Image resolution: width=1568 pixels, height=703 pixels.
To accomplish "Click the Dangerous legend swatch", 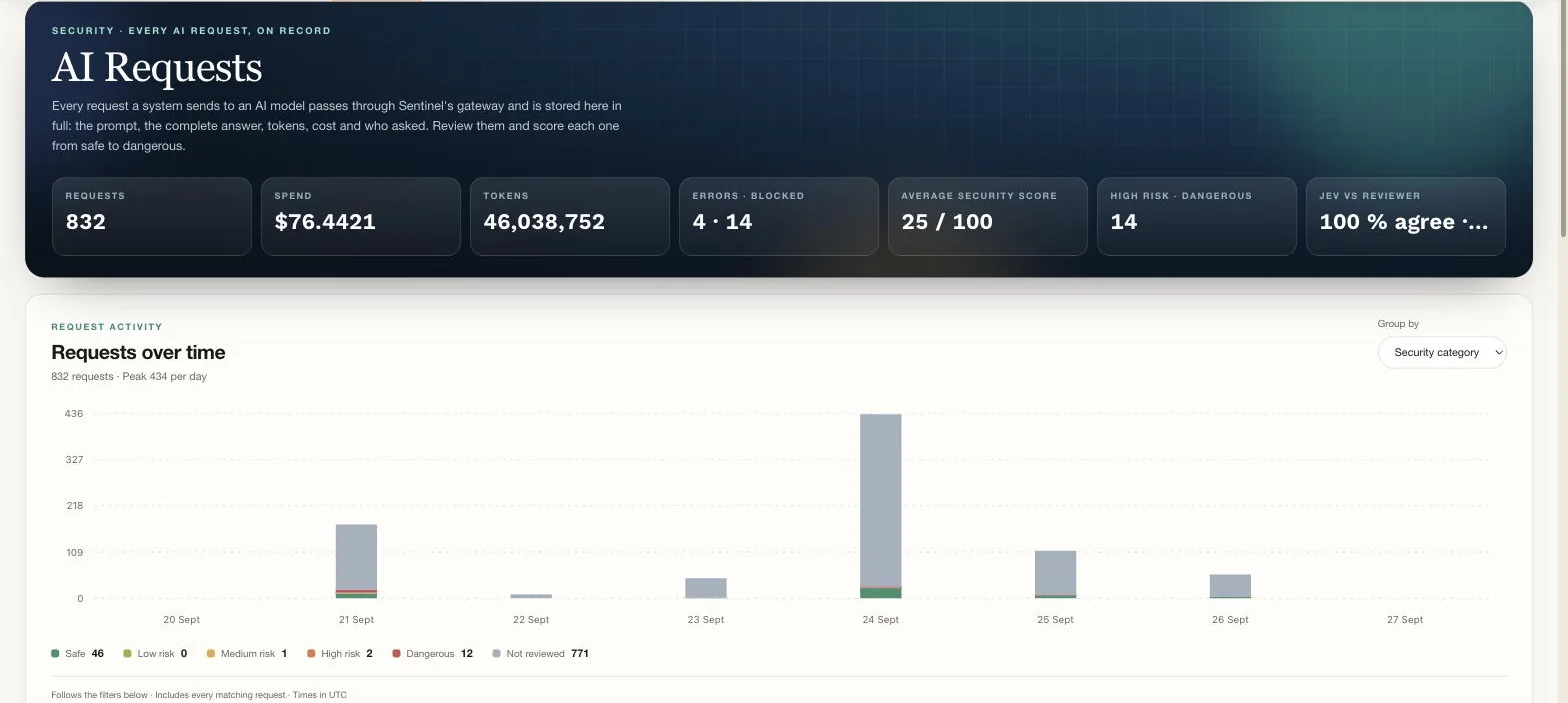I will click(397, 654).
